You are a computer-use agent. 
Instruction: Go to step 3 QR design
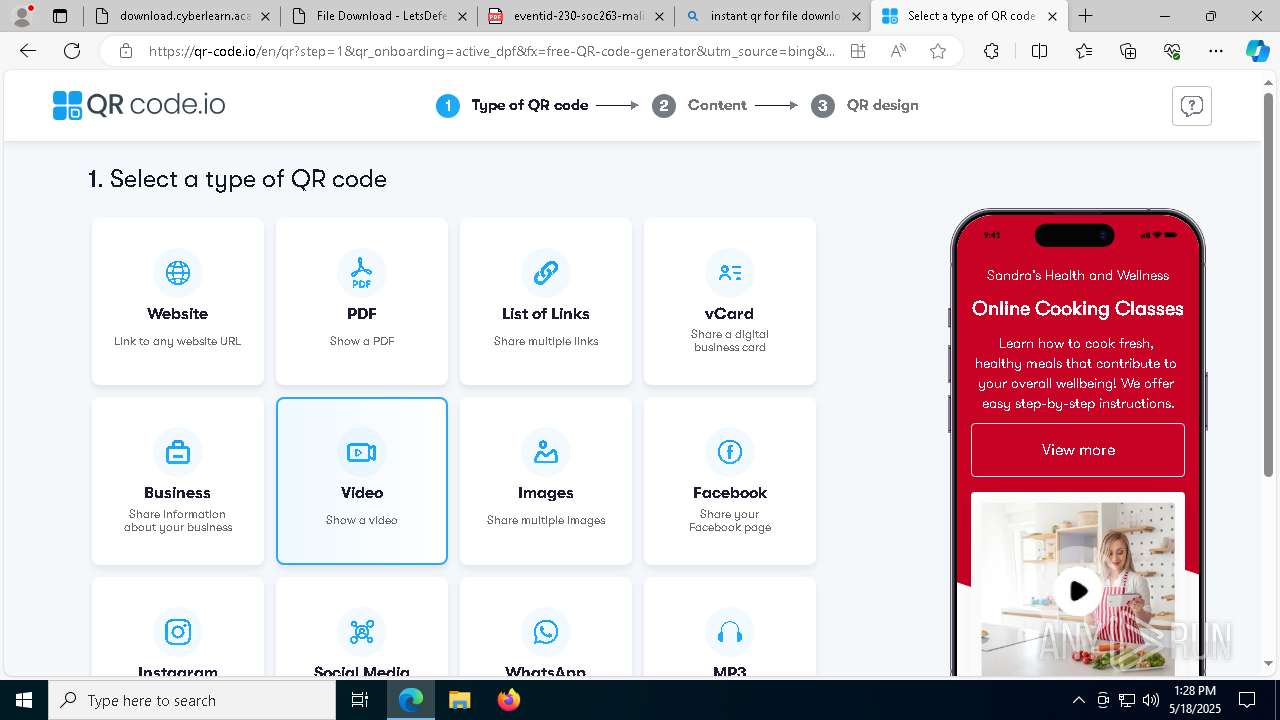tap(865, 105)
